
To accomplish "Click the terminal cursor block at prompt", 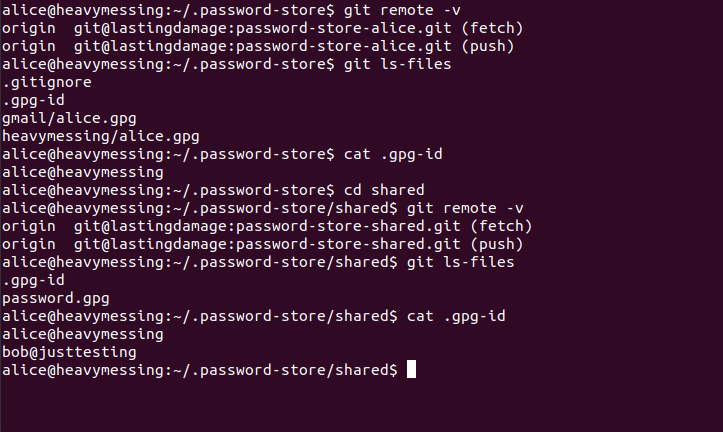I will click(x=411, y=370).
